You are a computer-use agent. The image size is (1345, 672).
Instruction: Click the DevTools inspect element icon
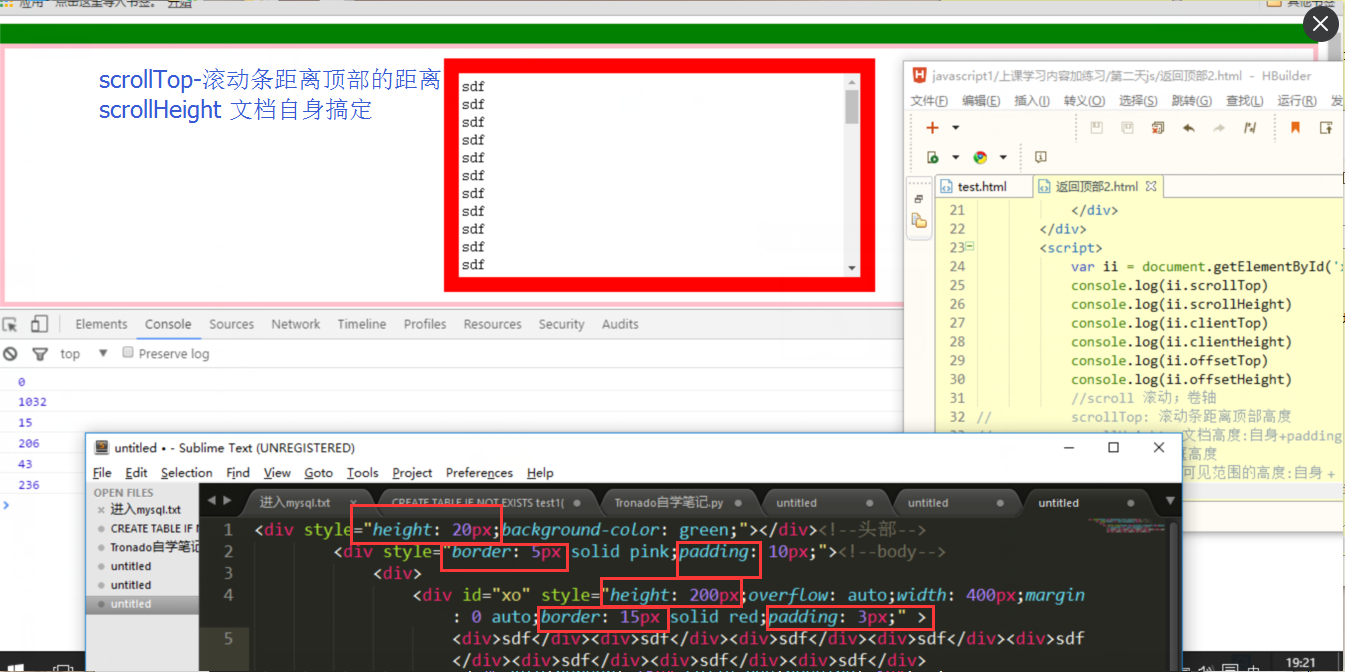pos(10,324)
